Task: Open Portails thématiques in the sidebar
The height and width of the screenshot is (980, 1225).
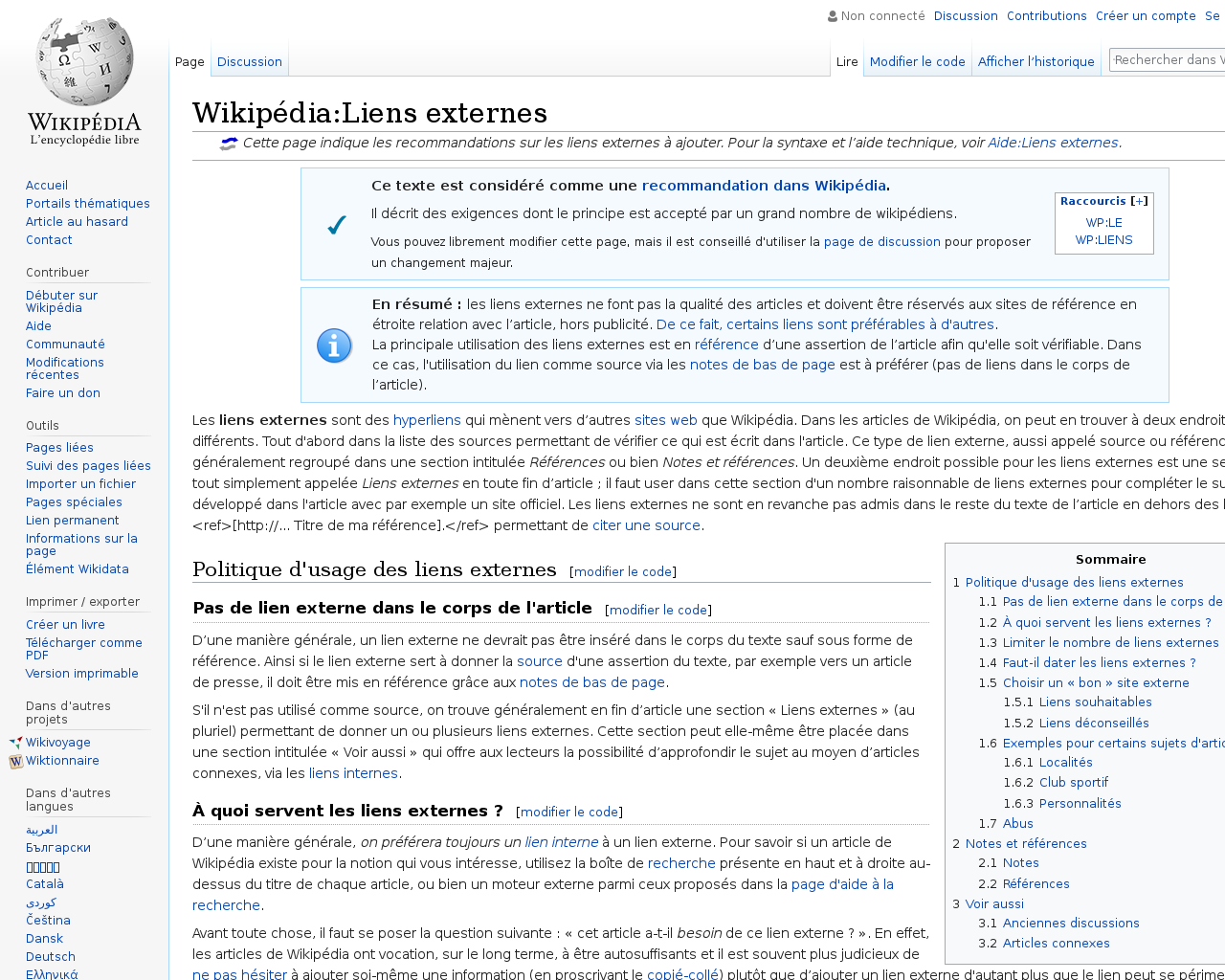Action: 88,204
